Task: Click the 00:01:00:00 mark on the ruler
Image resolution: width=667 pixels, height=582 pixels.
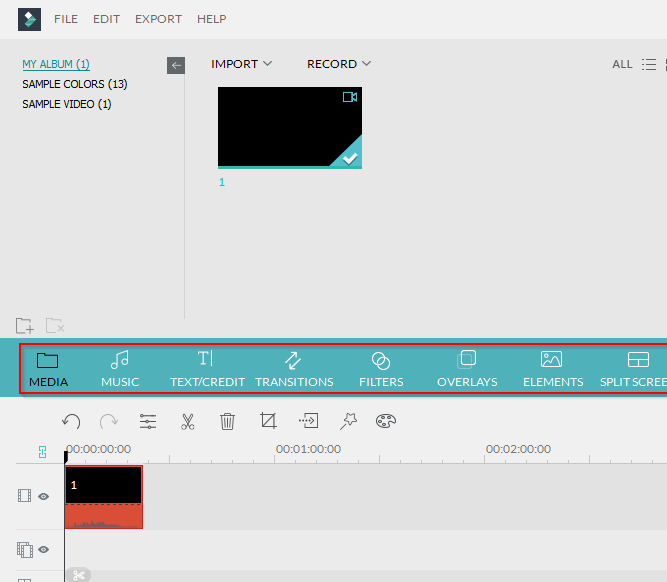Action: pyautogui.click(x=308, y=449)
